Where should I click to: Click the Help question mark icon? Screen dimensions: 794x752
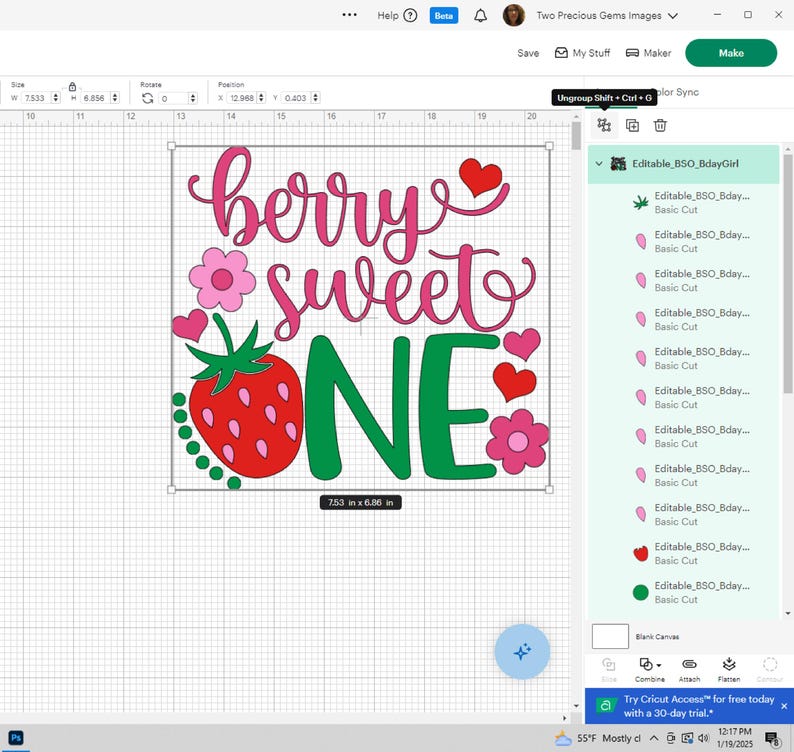coord(410,15)
